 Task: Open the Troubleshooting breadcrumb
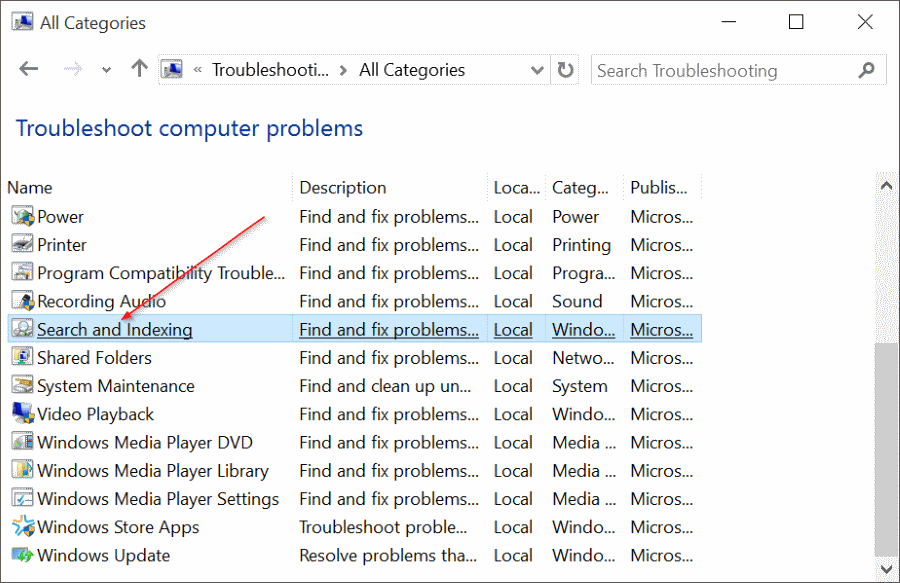[x=270, y=70]
